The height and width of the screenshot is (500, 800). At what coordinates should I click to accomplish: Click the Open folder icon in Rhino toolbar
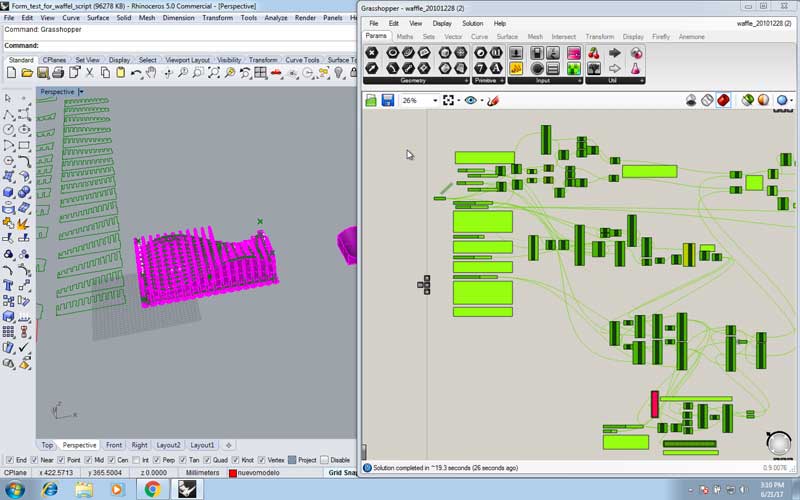point(27,73)
